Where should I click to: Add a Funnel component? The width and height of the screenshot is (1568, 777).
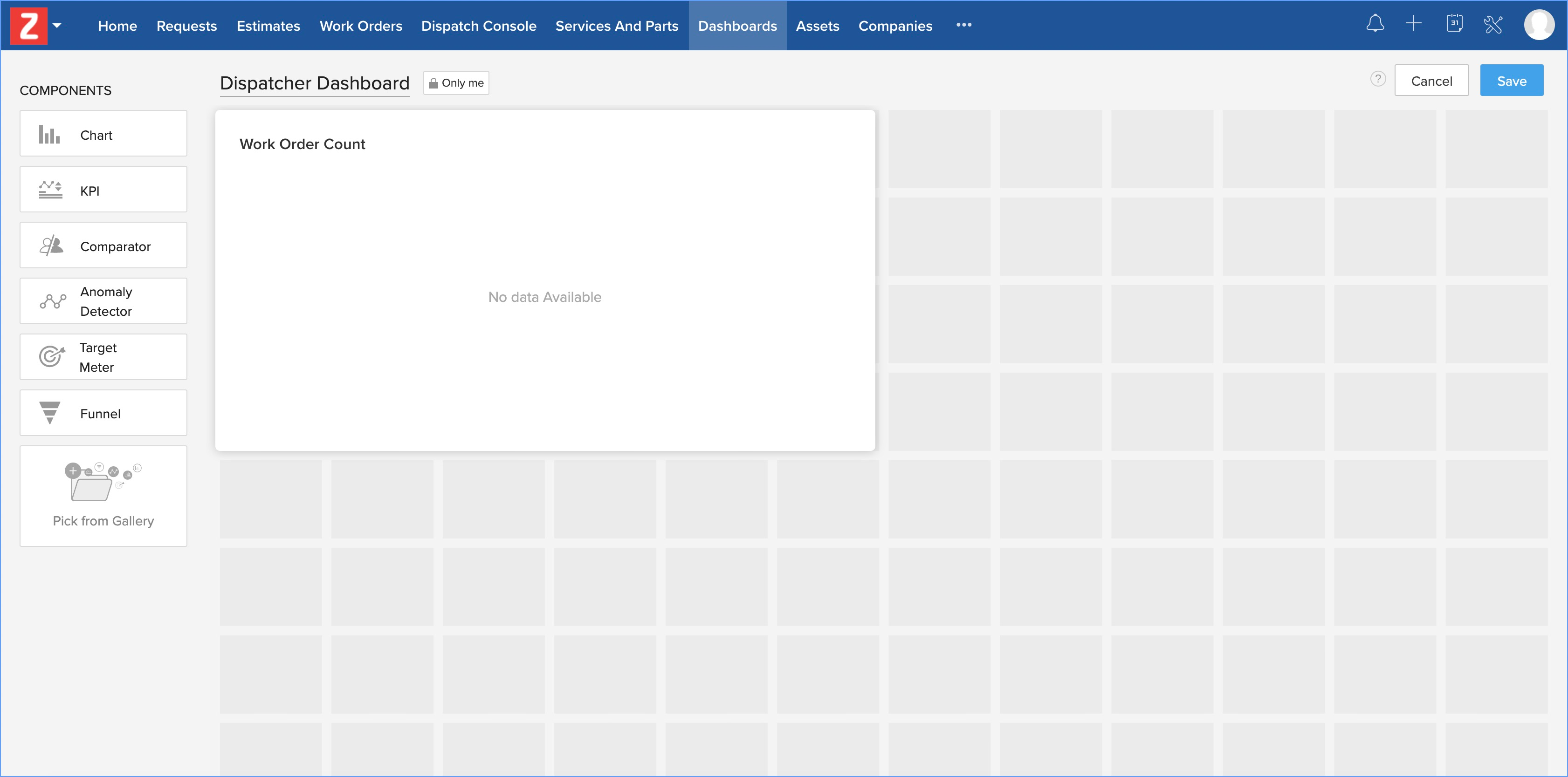coord(103,413)
